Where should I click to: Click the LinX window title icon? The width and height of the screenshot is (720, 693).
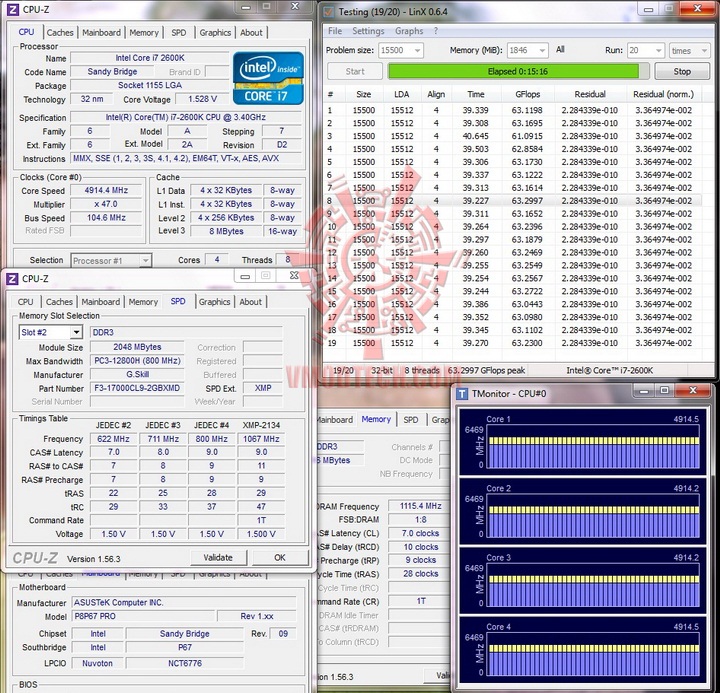click(x=328, y=11)
